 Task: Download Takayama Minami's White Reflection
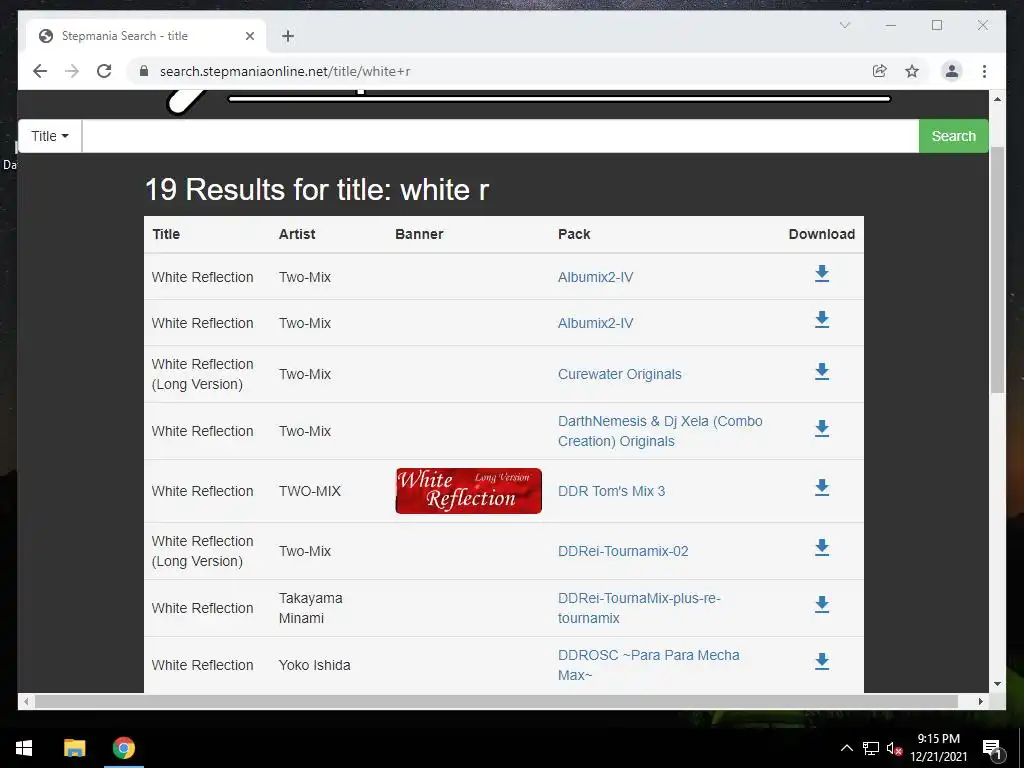(822, 605)
